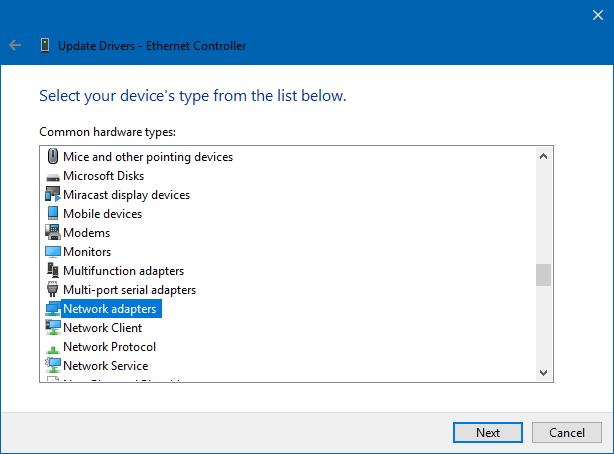Click the Network Client icon
The height and width of the screenshot is (454, 614).
pos(53,328)
